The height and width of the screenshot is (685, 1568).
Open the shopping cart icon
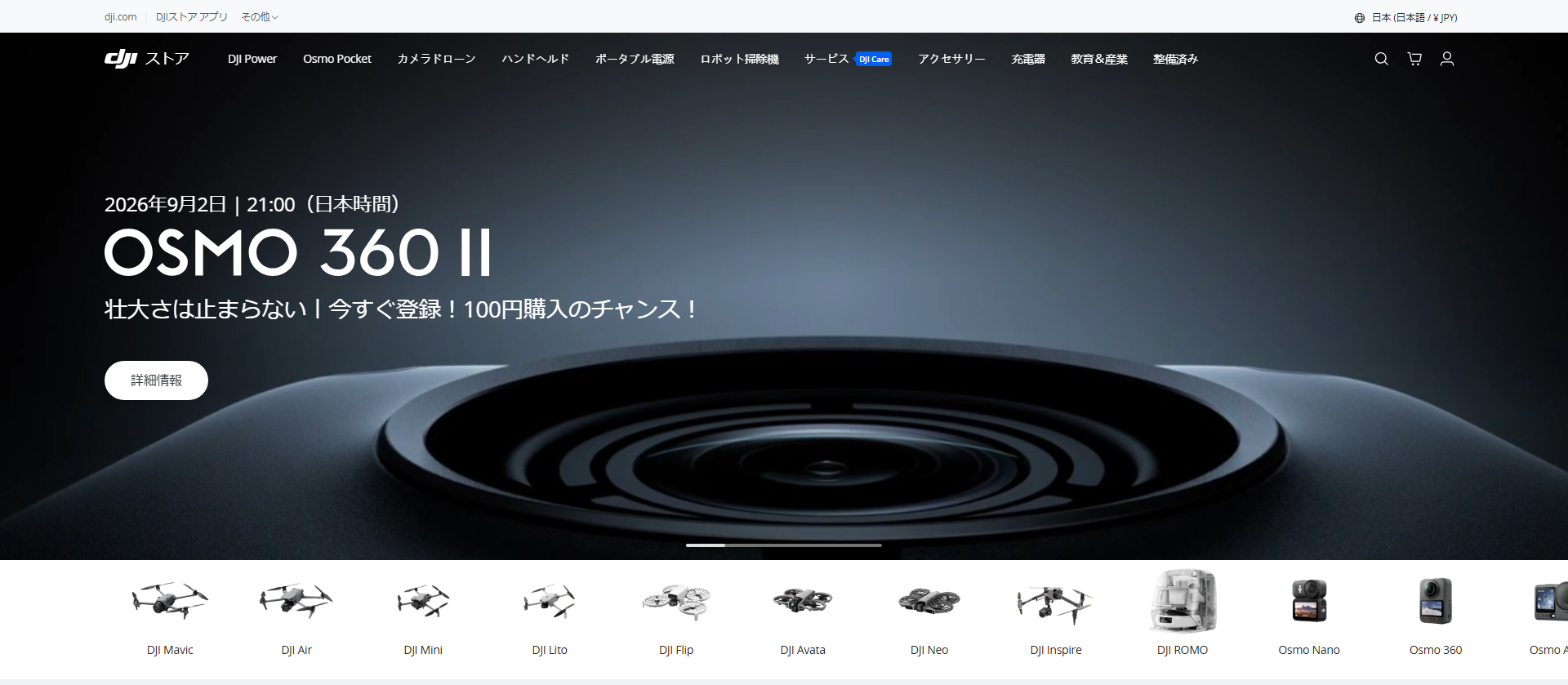pos(1414,59)
